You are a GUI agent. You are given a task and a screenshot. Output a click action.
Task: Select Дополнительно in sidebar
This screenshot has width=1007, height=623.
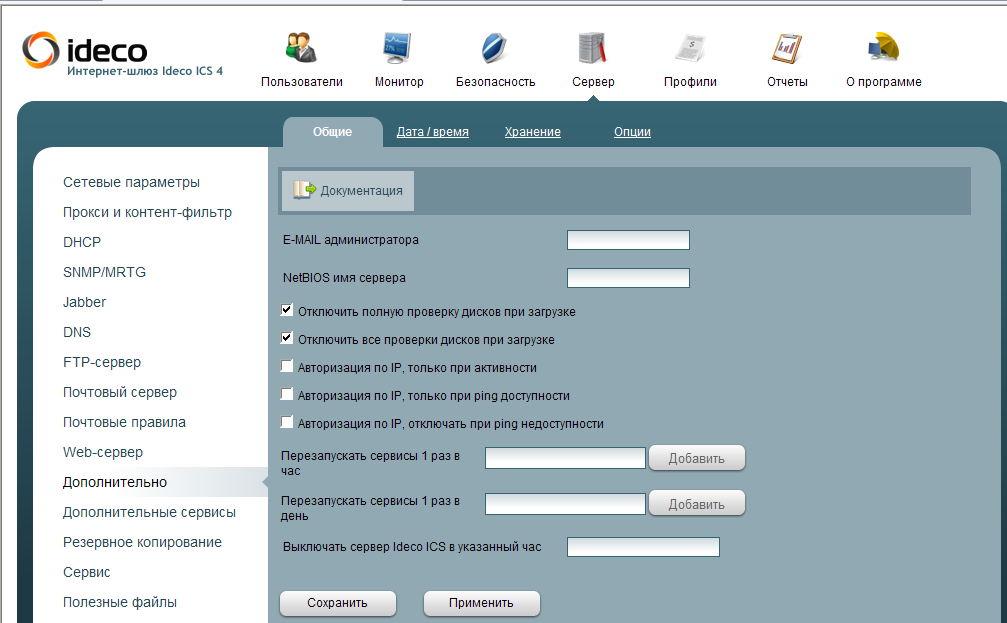point(114,482)
